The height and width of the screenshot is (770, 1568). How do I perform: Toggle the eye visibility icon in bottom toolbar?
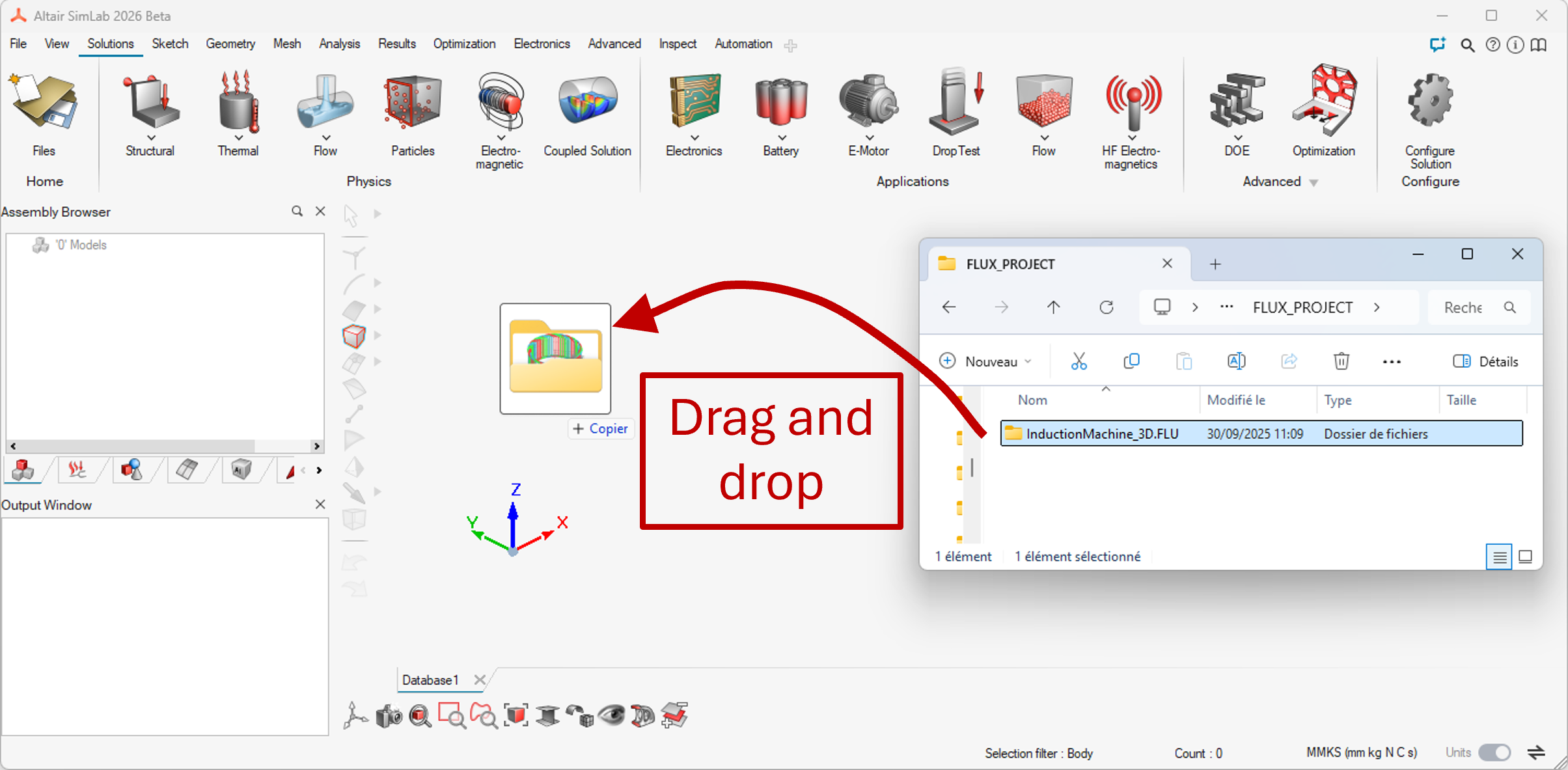611,715
